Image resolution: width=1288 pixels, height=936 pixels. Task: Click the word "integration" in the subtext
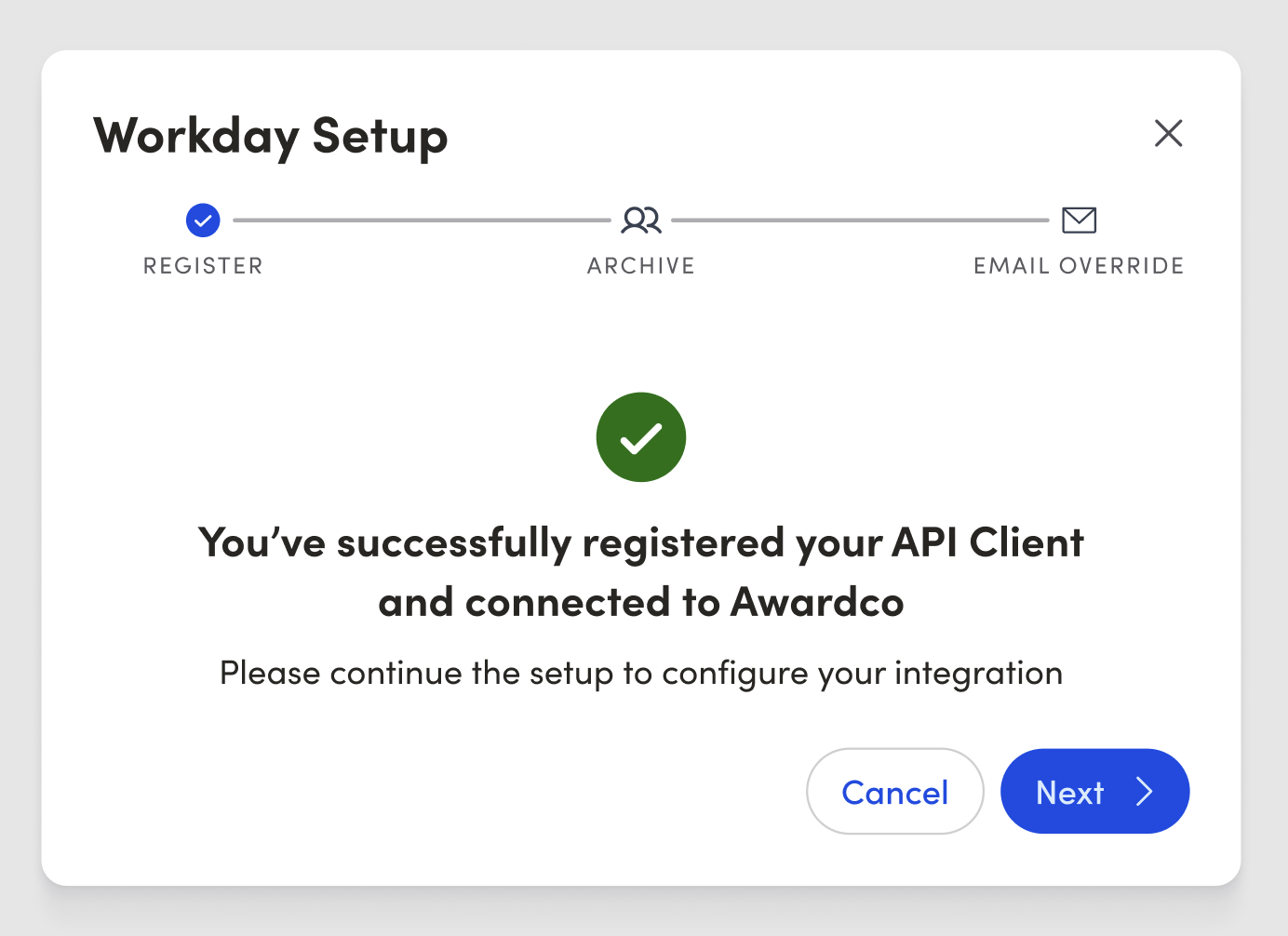[978, 673]
